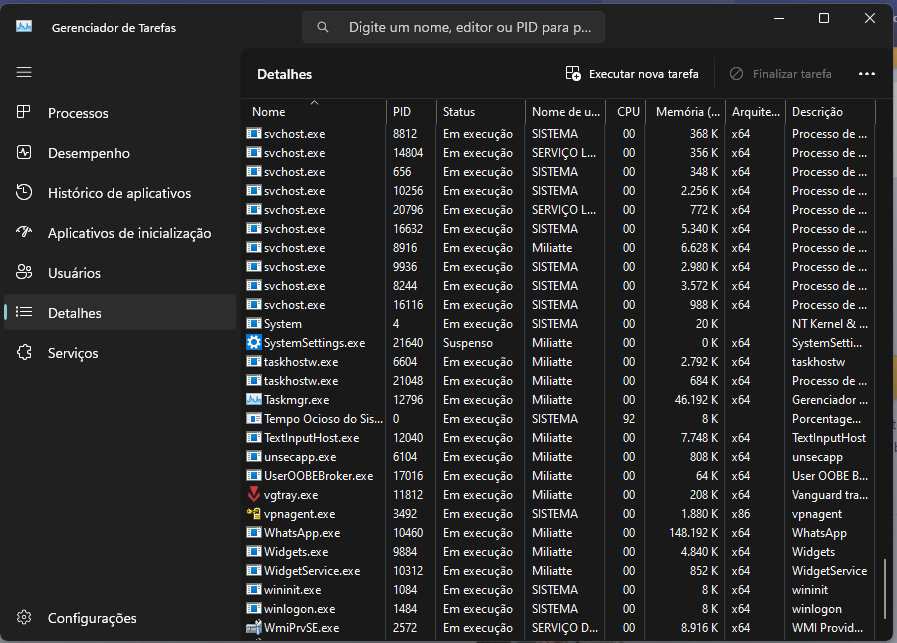The height and width of the screenshot is (643, 897).
Task: Go to Histórico de aplicativos
Action: [x=120, y=193]
